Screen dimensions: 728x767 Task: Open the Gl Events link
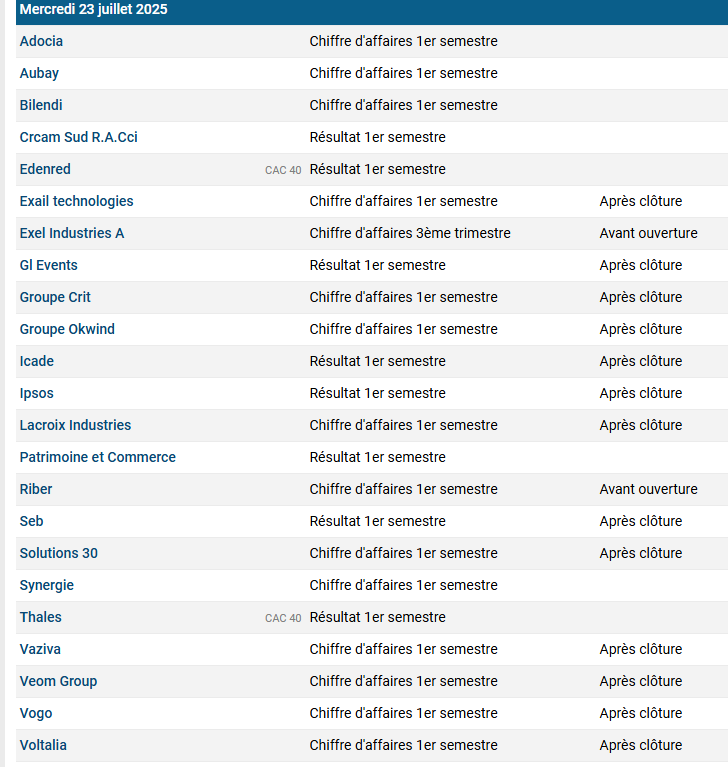(48, 265)
